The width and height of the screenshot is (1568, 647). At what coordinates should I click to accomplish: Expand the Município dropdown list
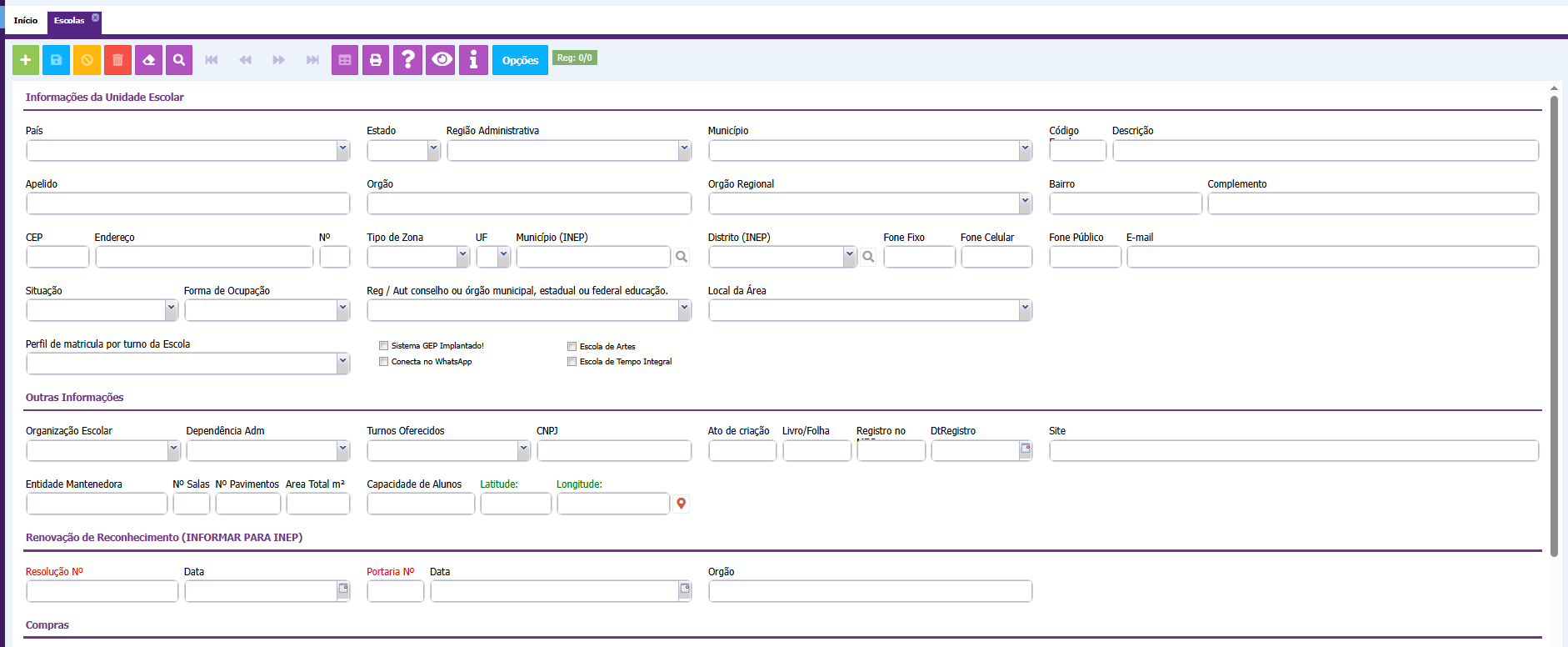coord(1025,150)
